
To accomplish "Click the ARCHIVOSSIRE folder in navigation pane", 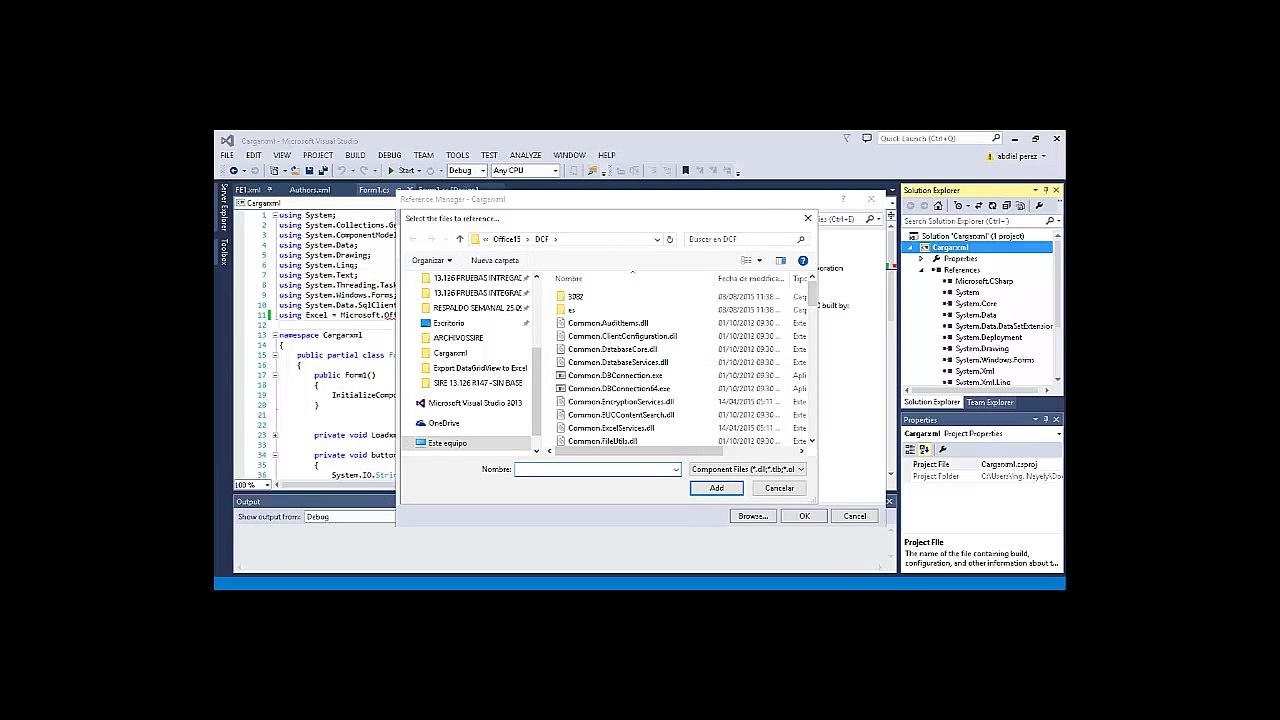I will click(458, 338).
